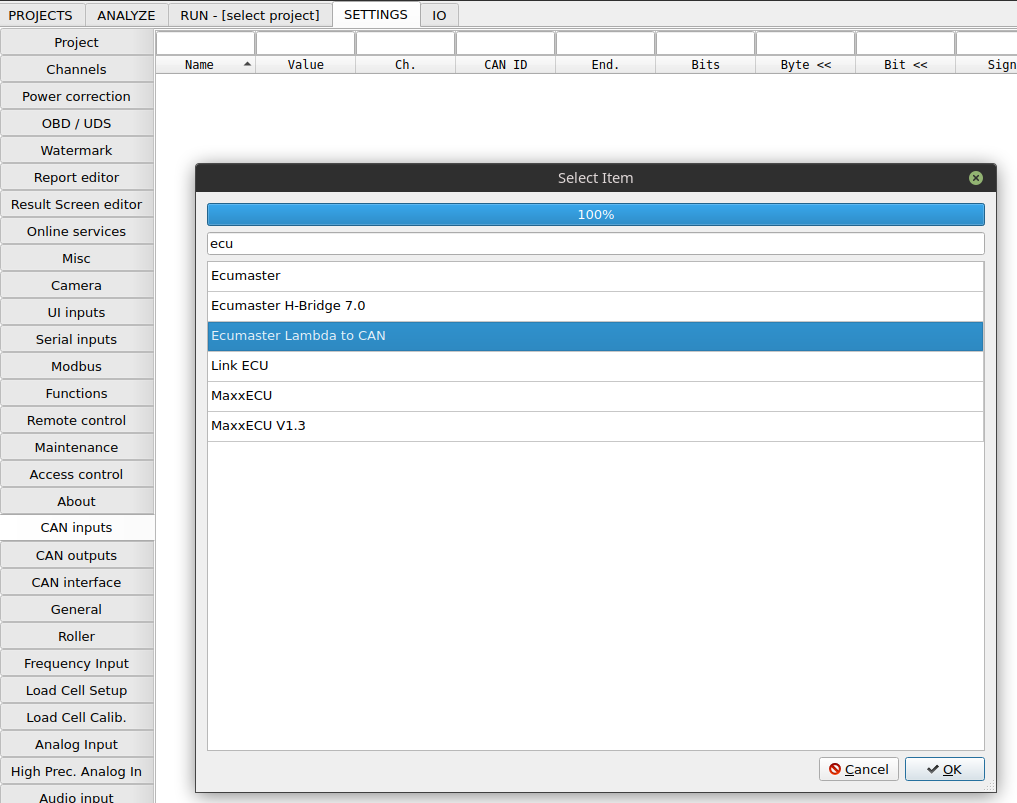Choose Ecumaster H-Bridge 7.0 entry
Screen dimensions: 1017x803
595,306
